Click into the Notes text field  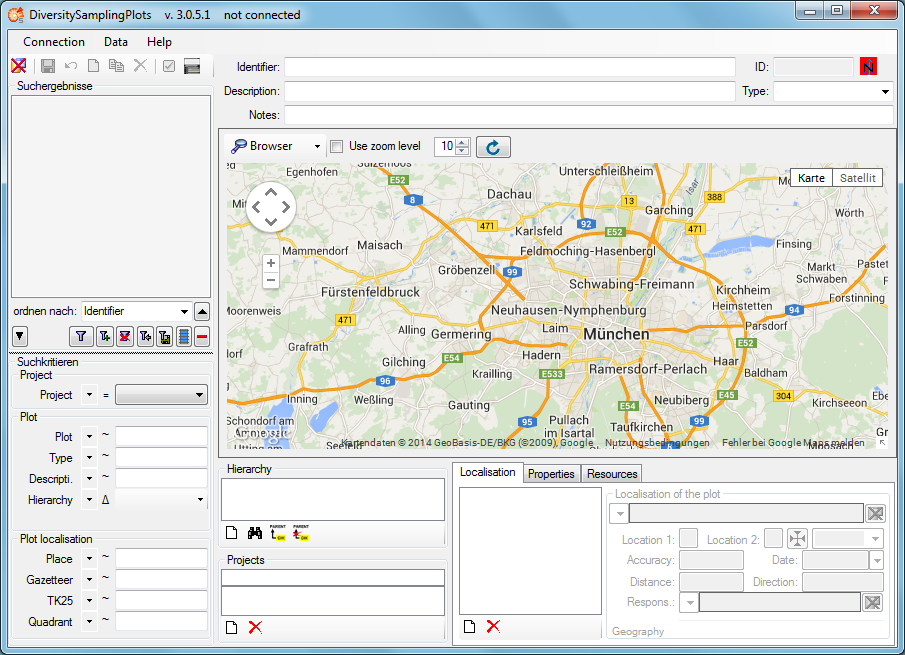(589, 115)
